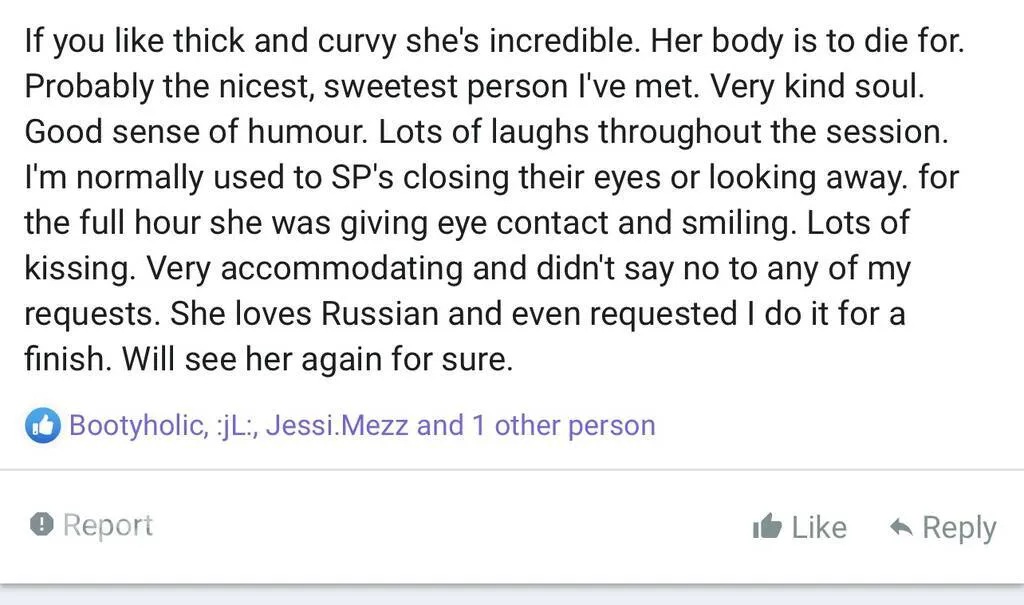Click the sentence 'Will see her again for sure.'
Image resolution: width=1024 pixels, height=605 pixels.
coord(317,358)
